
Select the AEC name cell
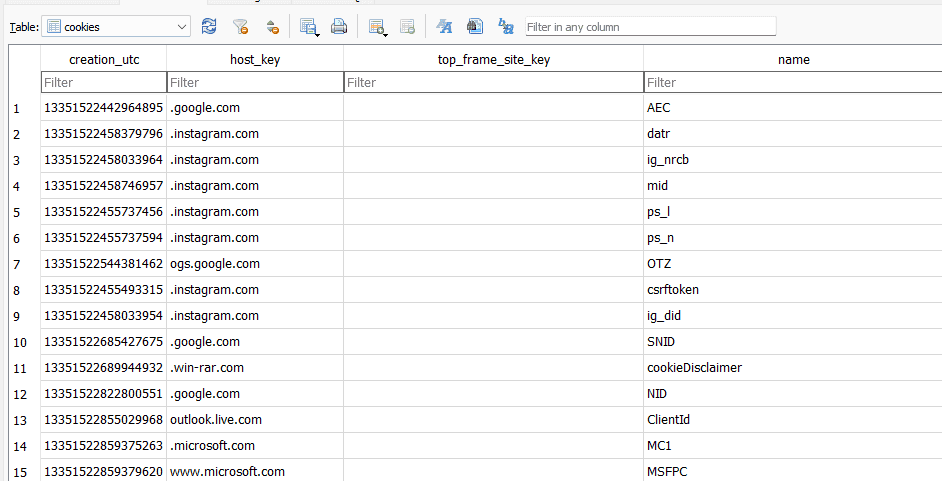(x=793, y=108)
